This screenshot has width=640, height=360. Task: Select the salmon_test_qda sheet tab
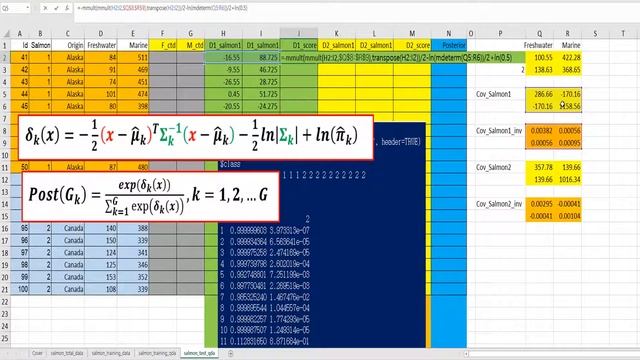pos(199,353)
